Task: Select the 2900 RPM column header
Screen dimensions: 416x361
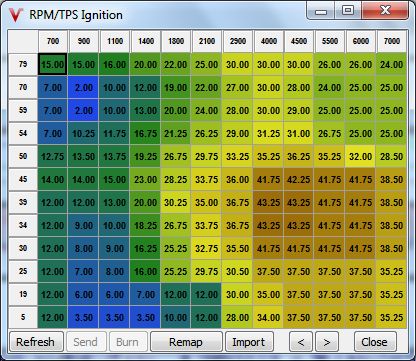Action: (238, 41)
